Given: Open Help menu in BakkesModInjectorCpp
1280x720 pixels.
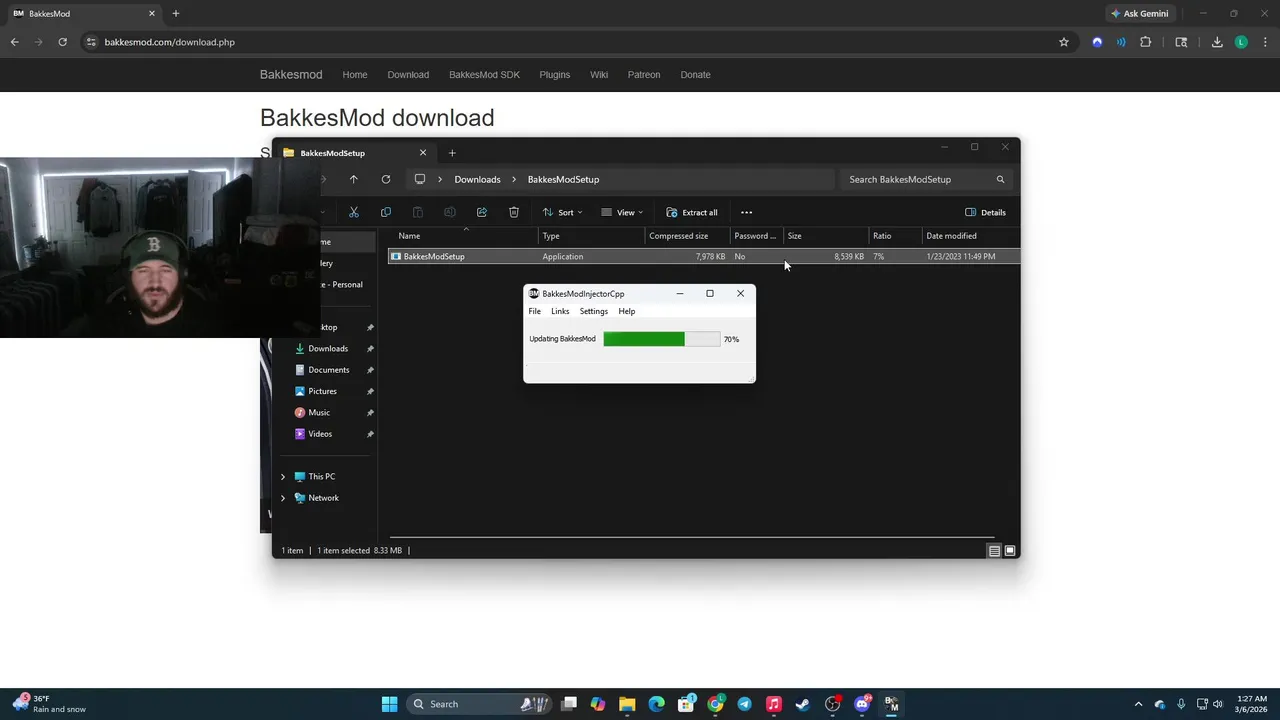Looking at the screenshot, I should tap(627, 311).
